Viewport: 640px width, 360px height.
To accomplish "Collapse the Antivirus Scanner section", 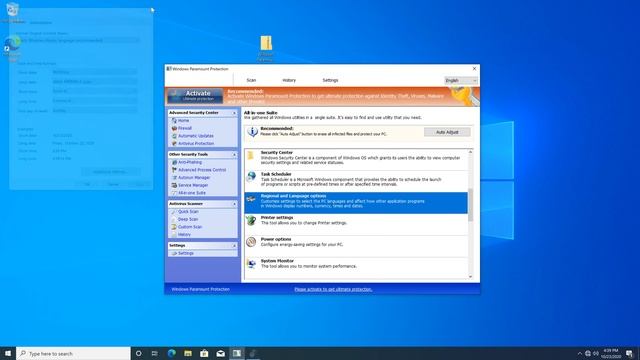I will [x=234, y=204].
